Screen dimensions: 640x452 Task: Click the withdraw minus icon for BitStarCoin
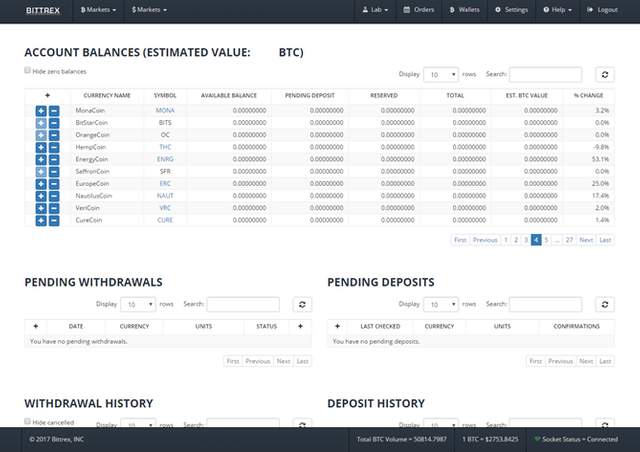click(x=54, y=123)
